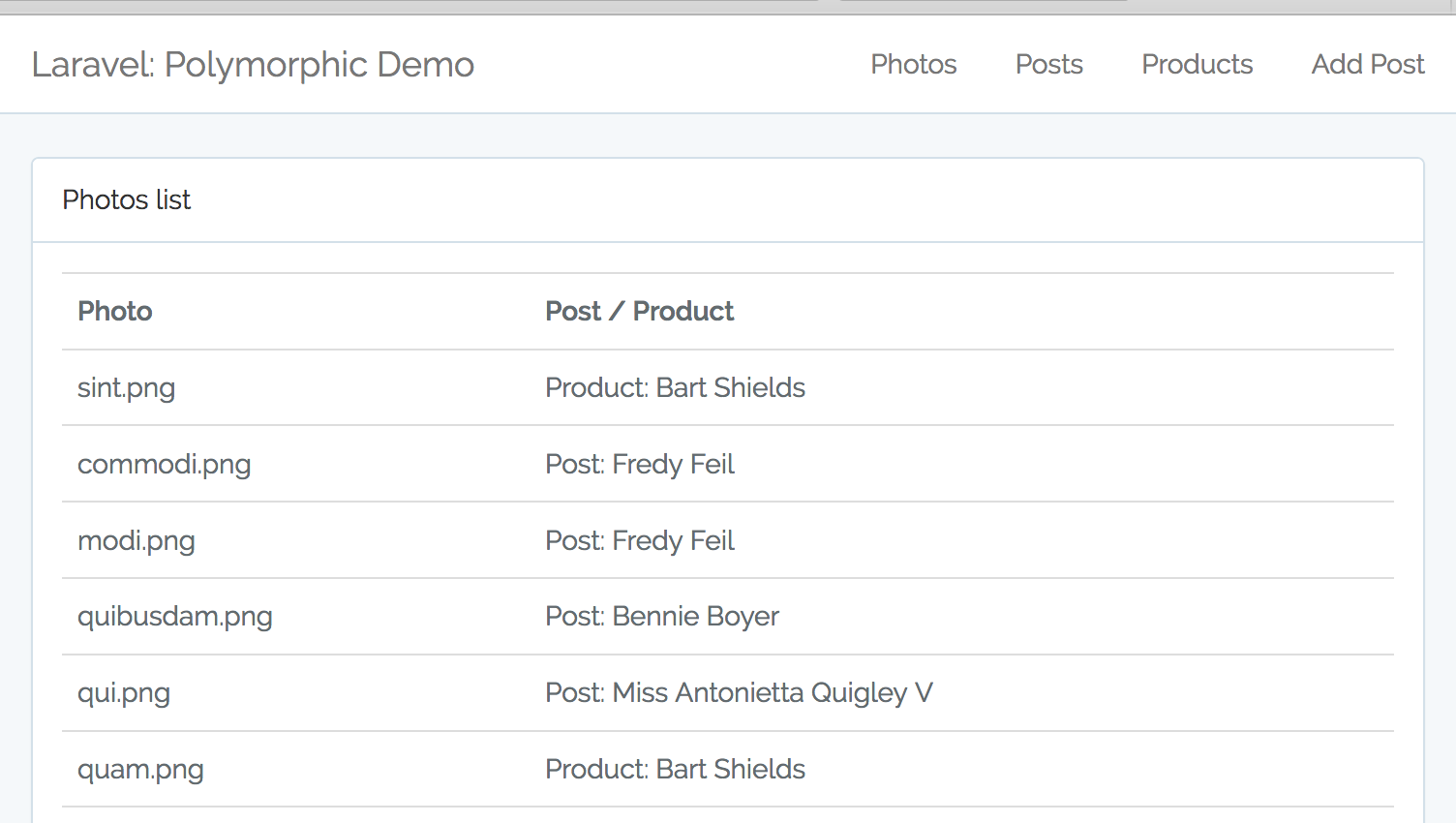This screenshot has width=1456, height=823.
Task: Click the Laravel: Polymorphic Demo brand title
Action: tap(253, 65)
